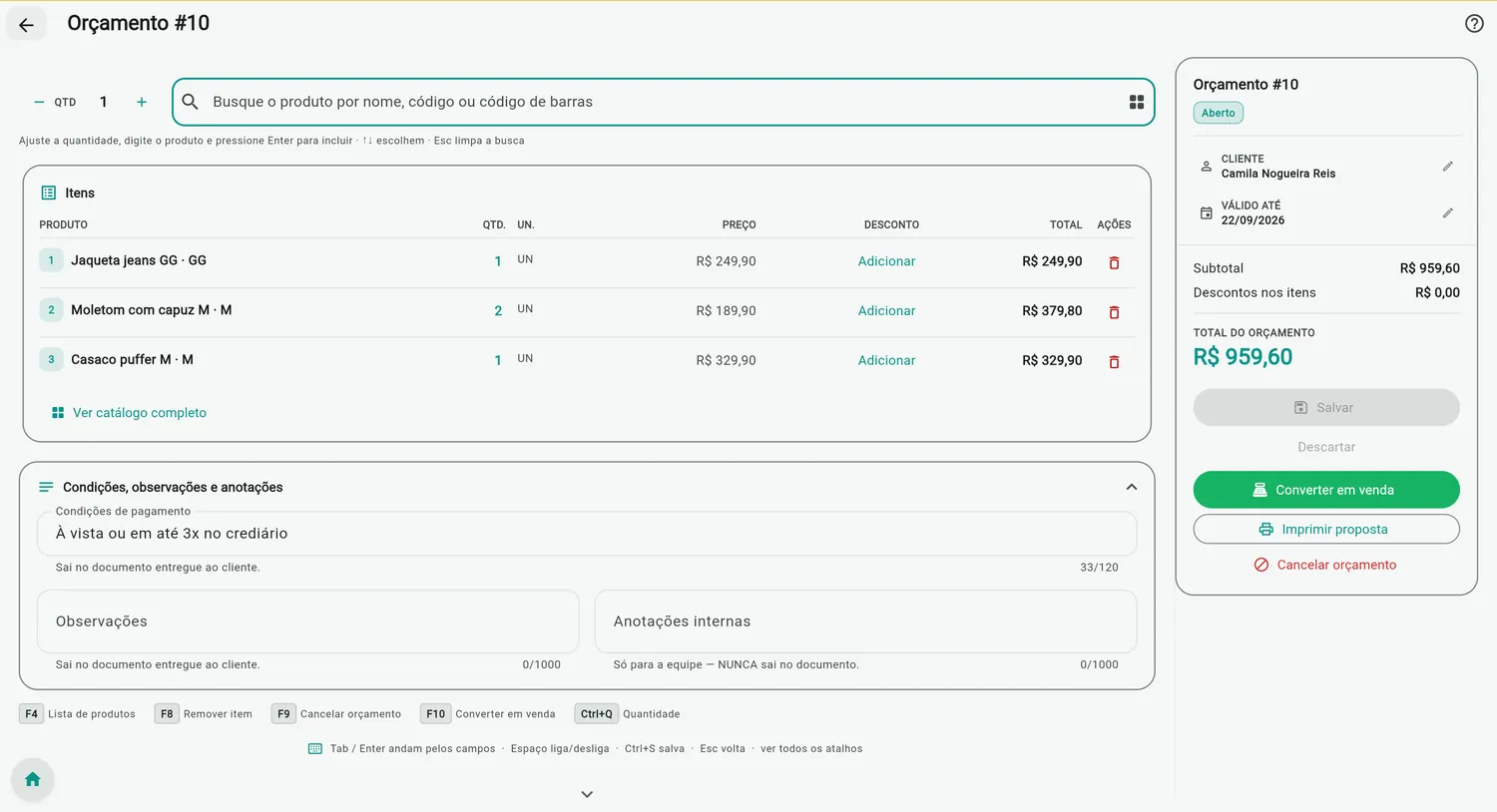Open help via question mark icon
Screen dimensions: 1497x812
tap(1474, 24)
